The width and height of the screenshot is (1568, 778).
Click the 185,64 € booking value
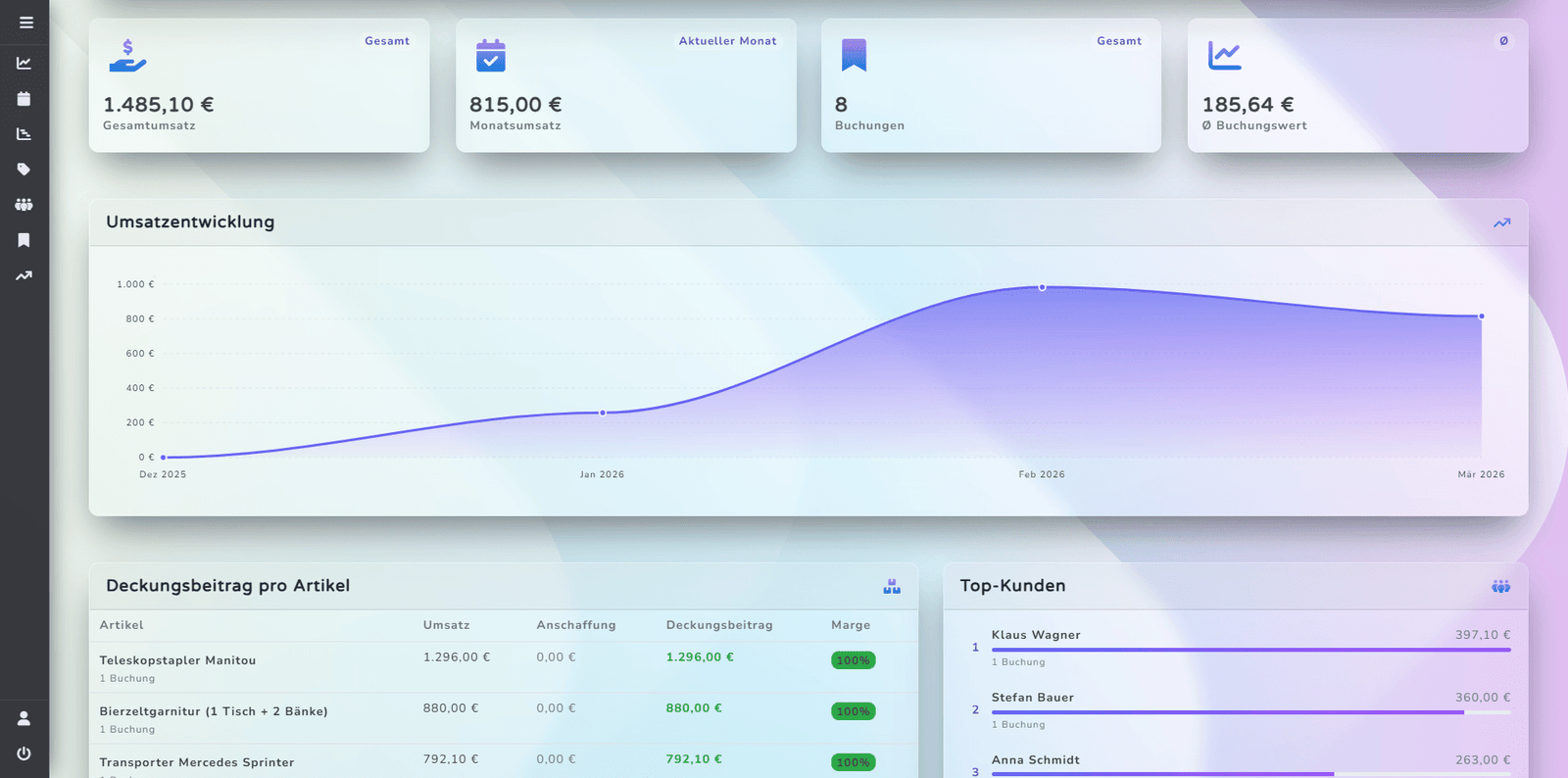tap(1248, 105)
